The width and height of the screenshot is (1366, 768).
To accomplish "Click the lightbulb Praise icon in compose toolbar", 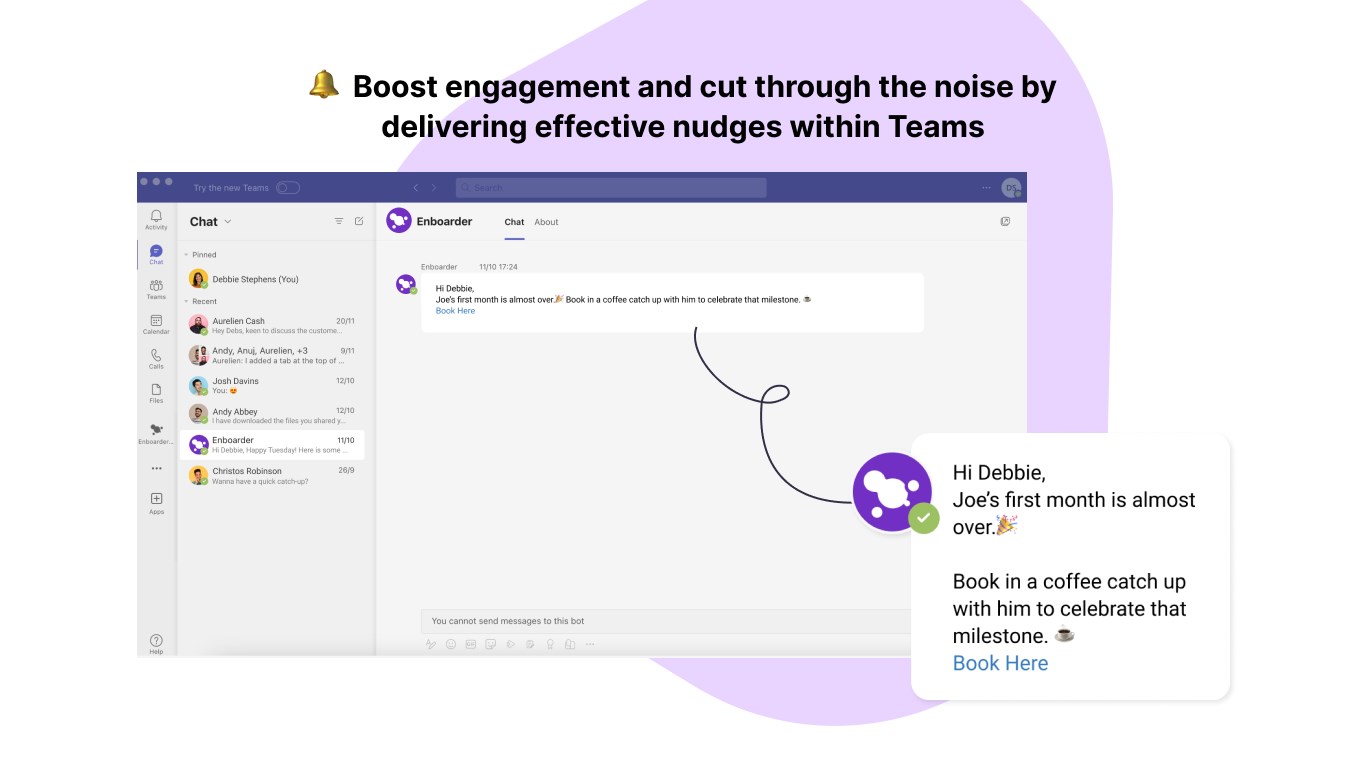I will pyautogui.click(x=549, y=644).
